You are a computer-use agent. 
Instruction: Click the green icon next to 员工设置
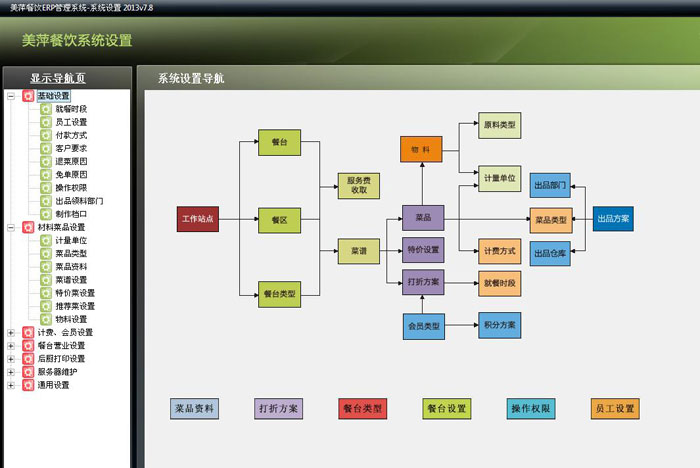46,122
